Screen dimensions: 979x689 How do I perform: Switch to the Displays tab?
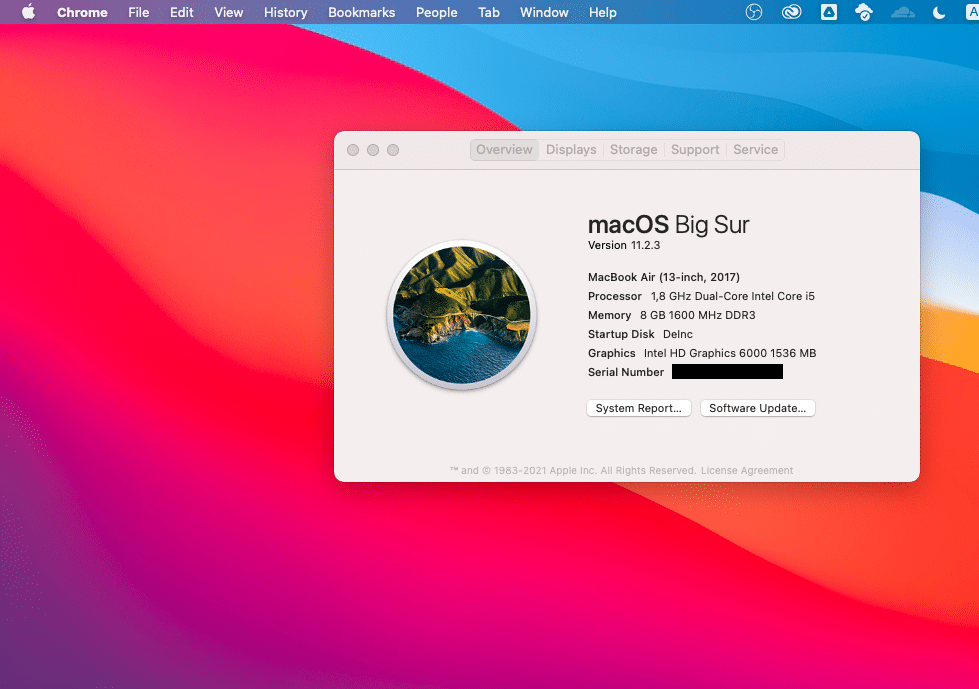coord(571,150)
